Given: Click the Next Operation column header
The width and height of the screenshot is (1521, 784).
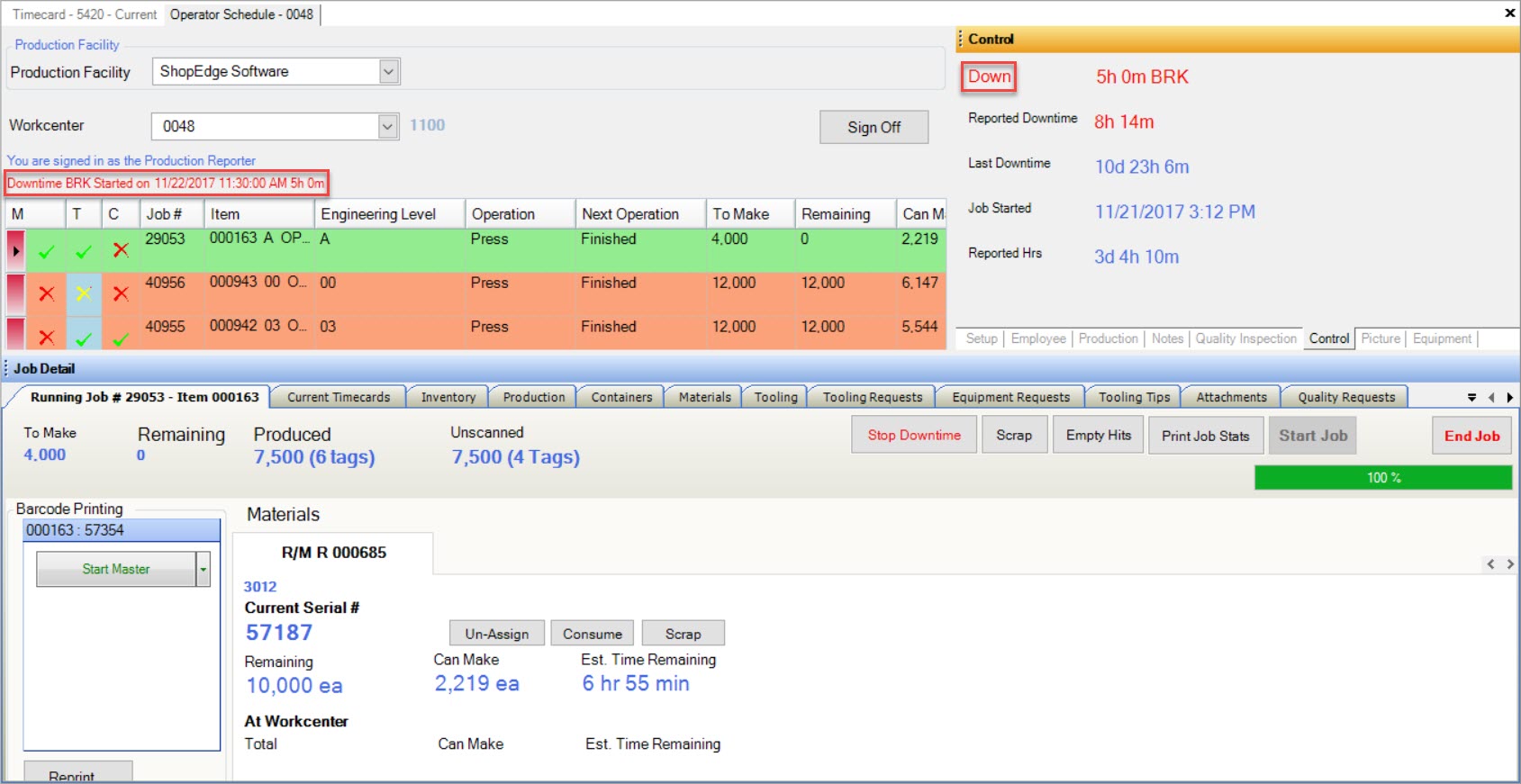Looking at the screenshot, I should coord(640,214).
